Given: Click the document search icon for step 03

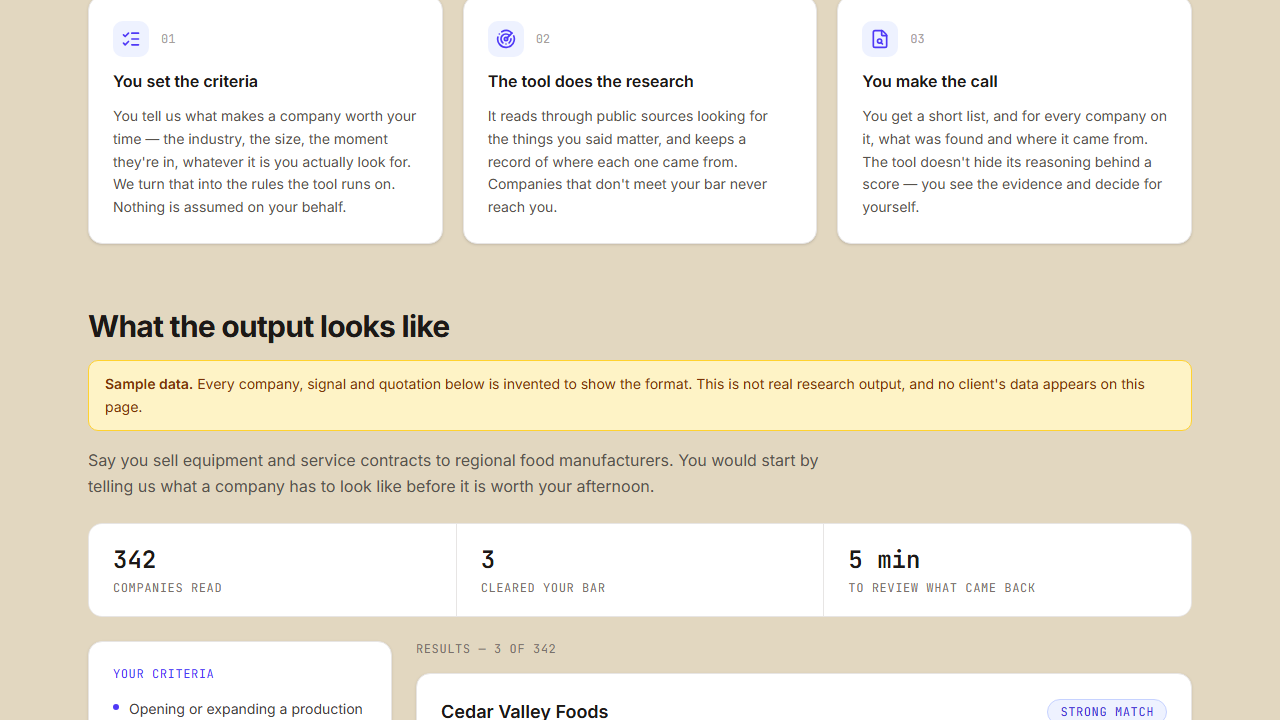Looking at the screenshot, I should click(880, 39).
